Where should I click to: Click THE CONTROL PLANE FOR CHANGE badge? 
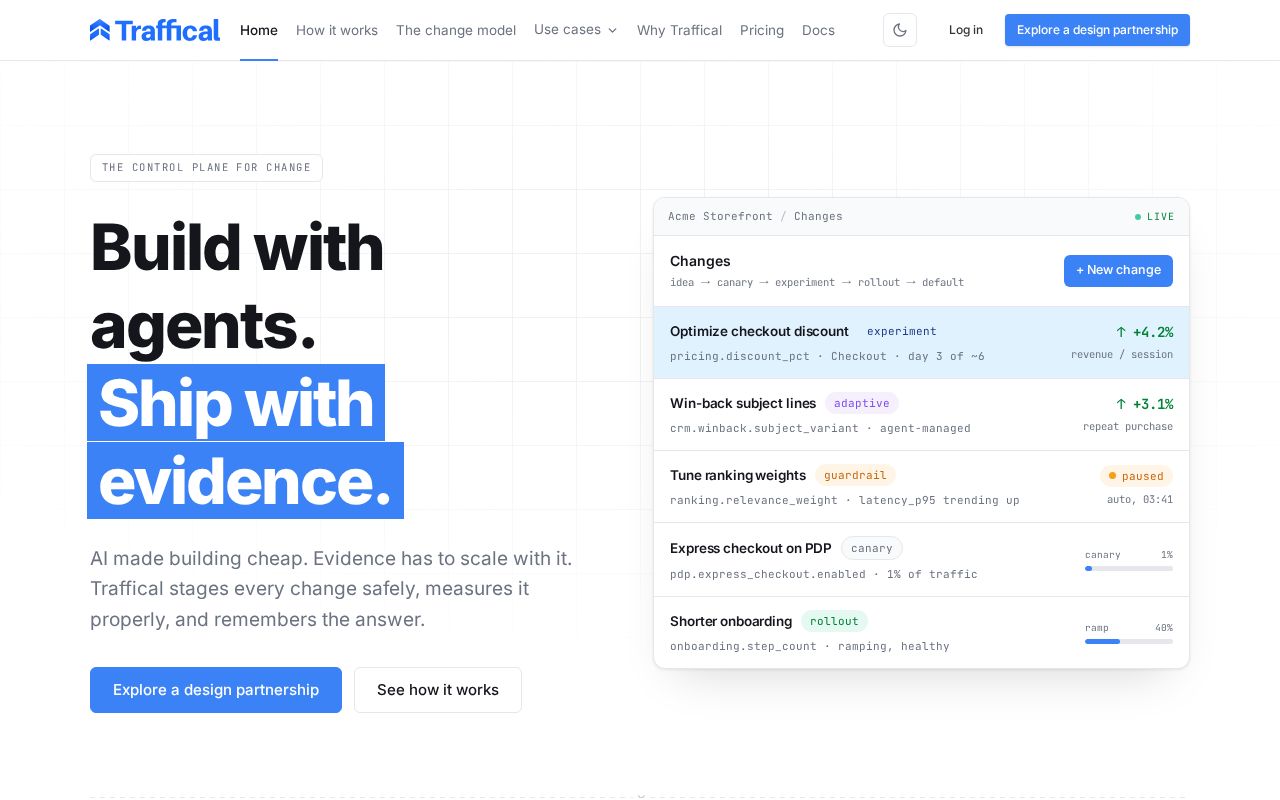point(206,168)
